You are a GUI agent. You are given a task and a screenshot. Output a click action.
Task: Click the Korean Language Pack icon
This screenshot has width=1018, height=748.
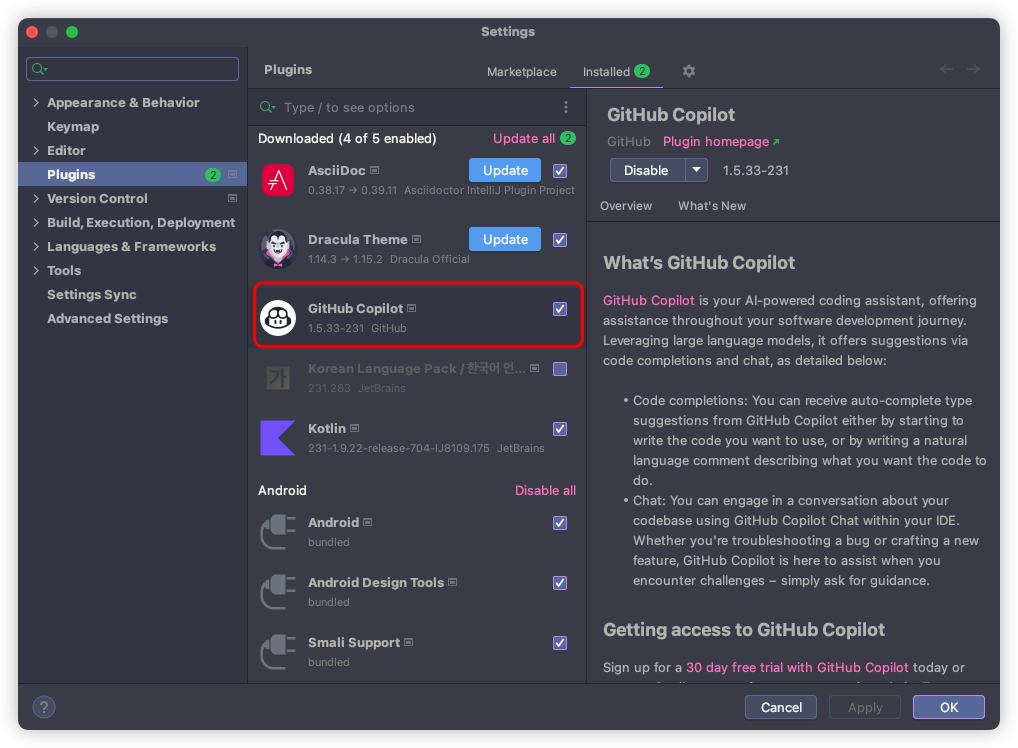(278, 377)
